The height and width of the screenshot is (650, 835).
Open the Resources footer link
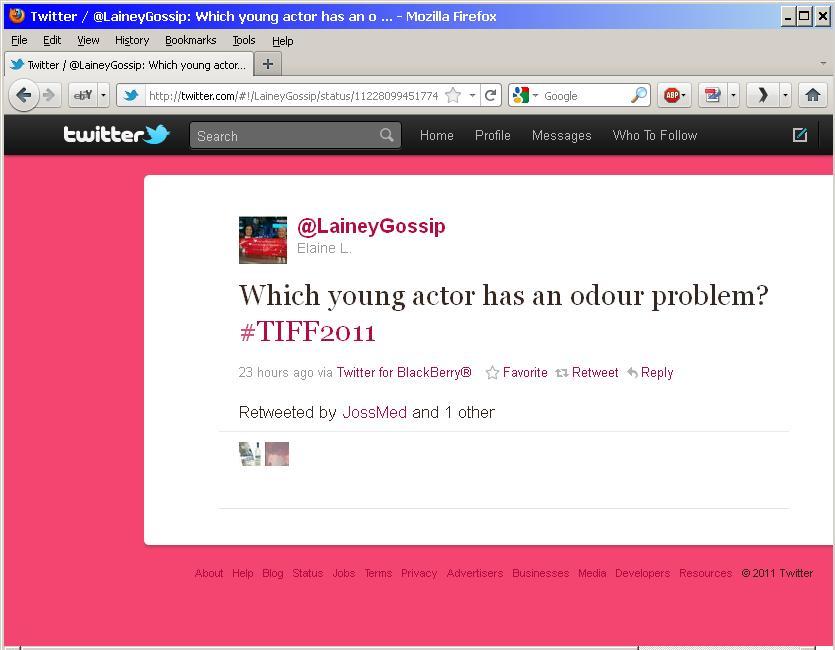(706, 573)
